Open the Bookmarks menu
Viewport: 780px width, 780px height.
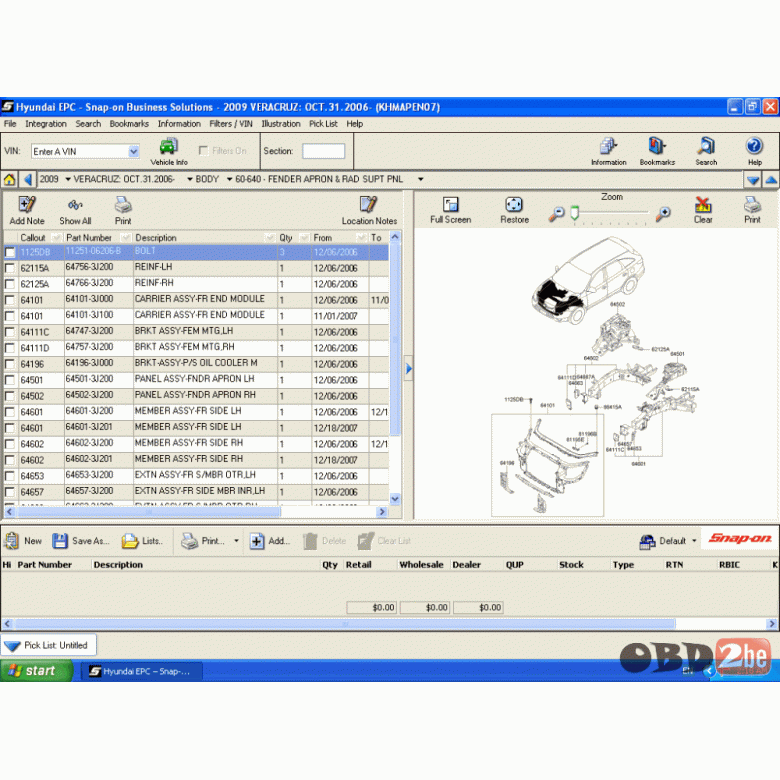(129, 124)
